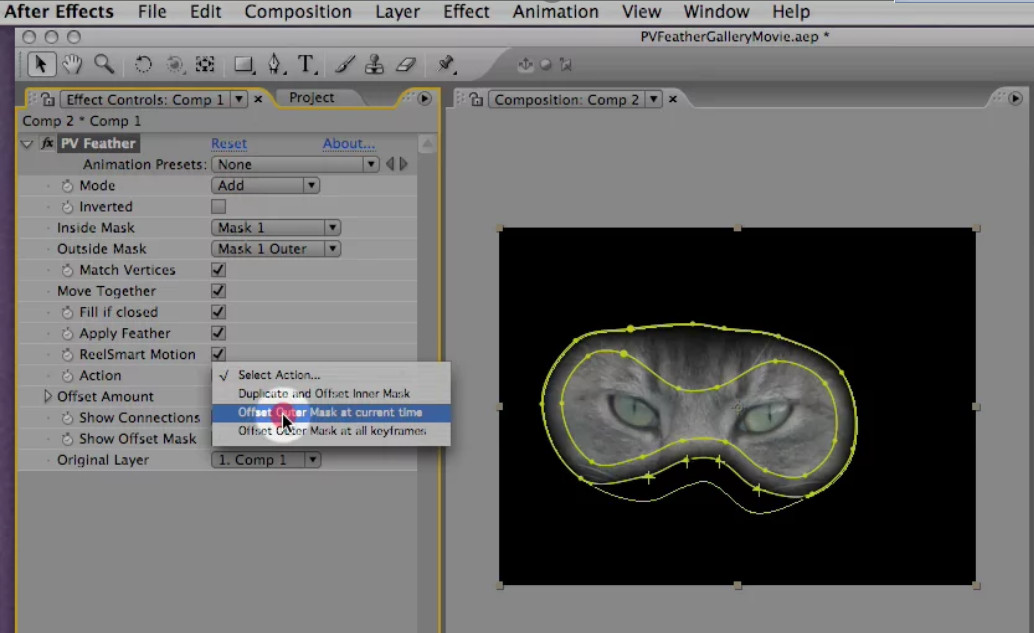Uncheck Apply Feather checkbox

pyautogui.click(x=218, y=333)
